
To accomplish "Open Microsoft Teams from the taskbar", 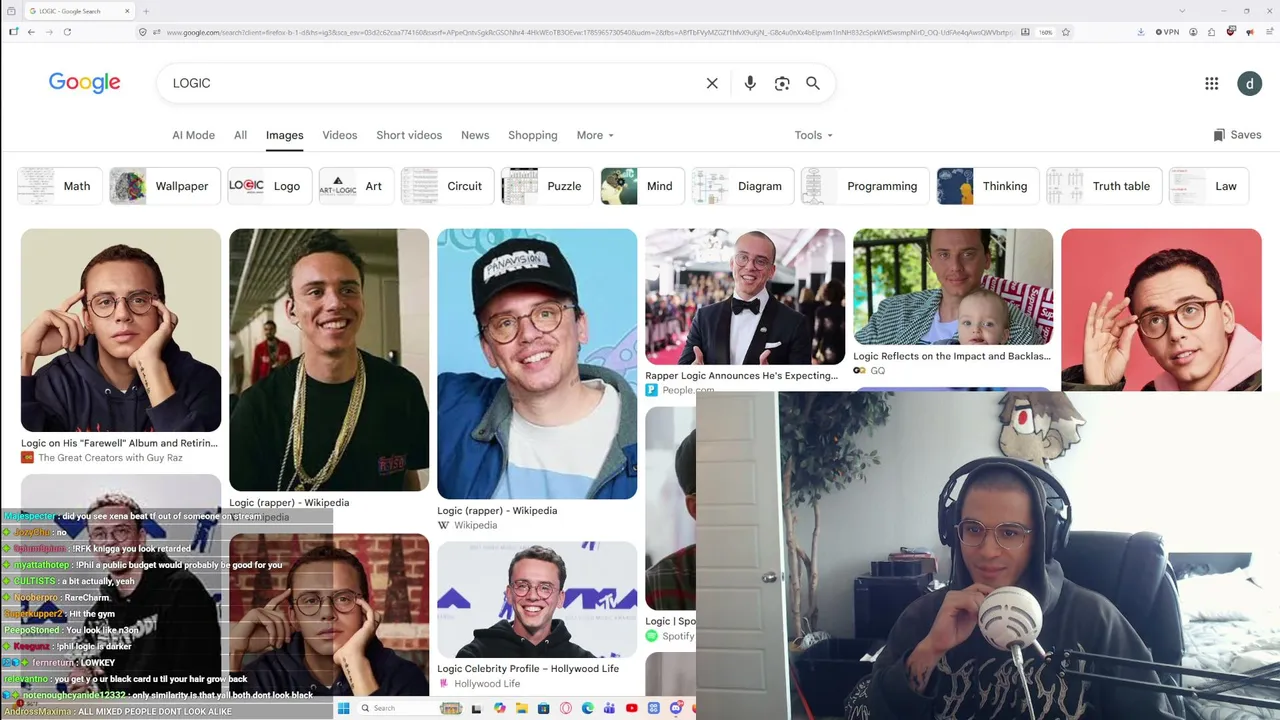I will point(610,708).
